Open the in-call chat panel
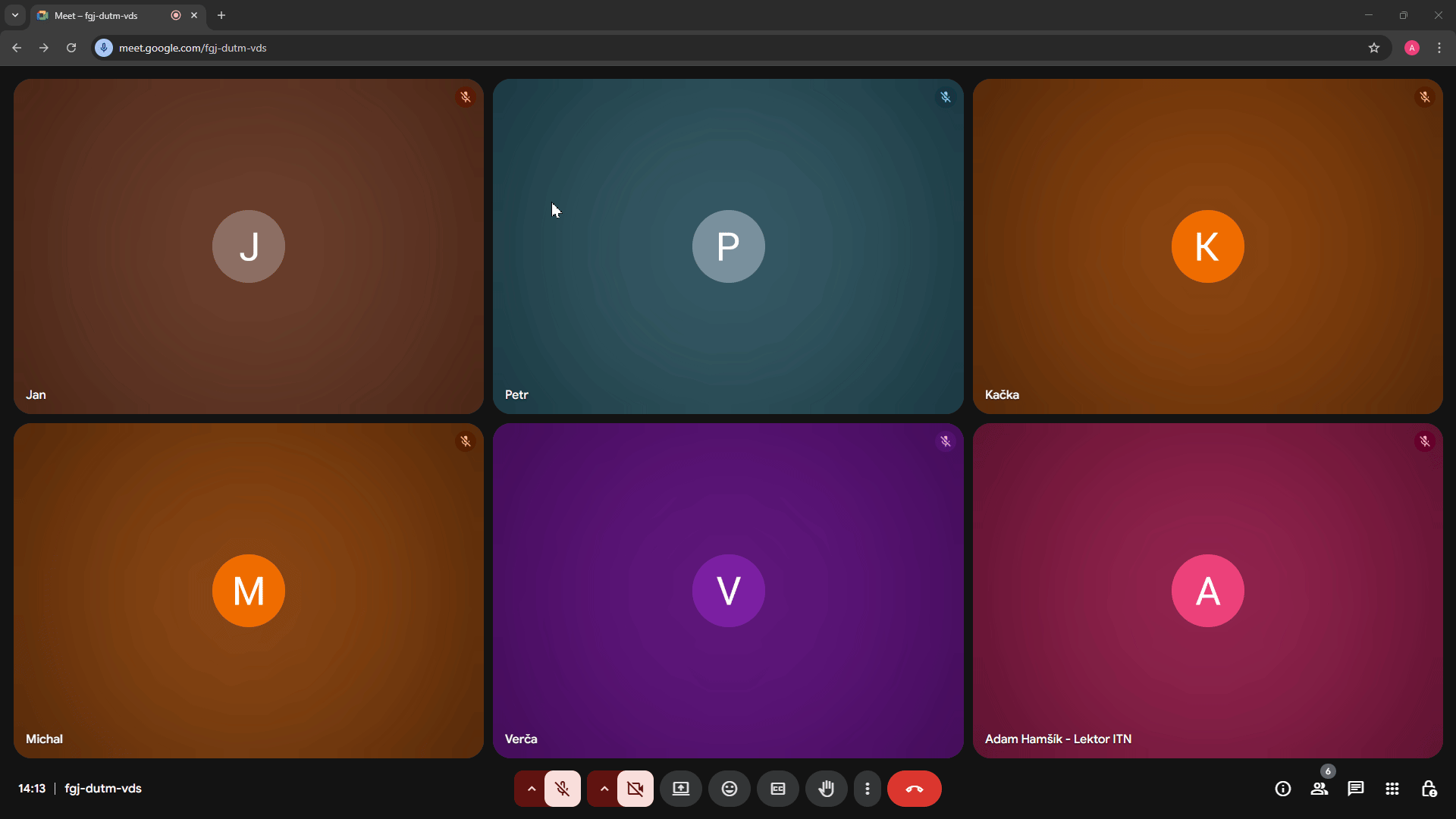This screenshot has width=1456, height=819. pos(1355,789)
